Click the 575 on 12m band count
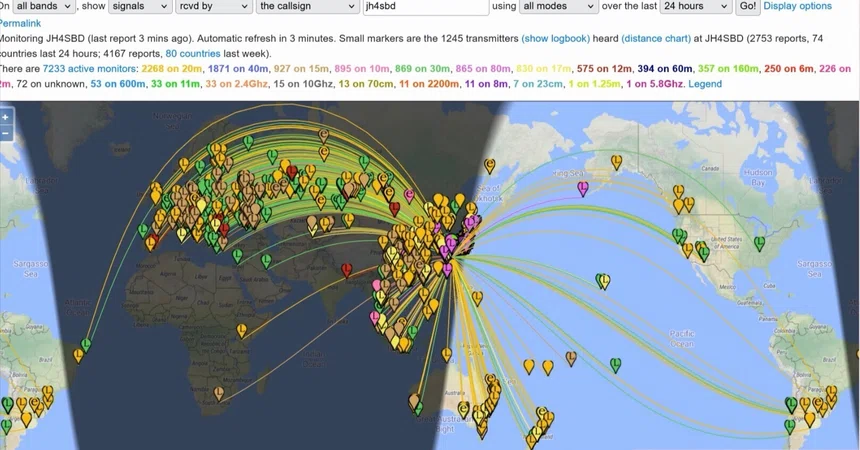Screen dimensions: 860x450 (x=604, y=69)
